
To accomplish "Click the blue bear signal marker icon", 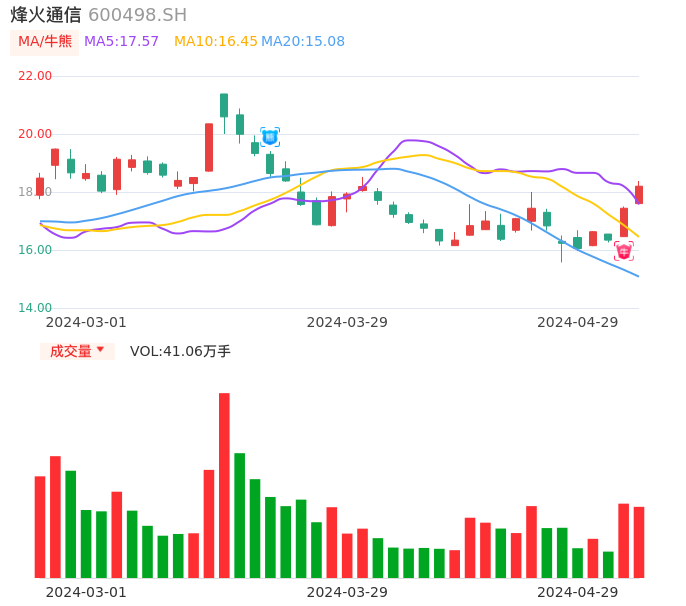I will [270, 137].
